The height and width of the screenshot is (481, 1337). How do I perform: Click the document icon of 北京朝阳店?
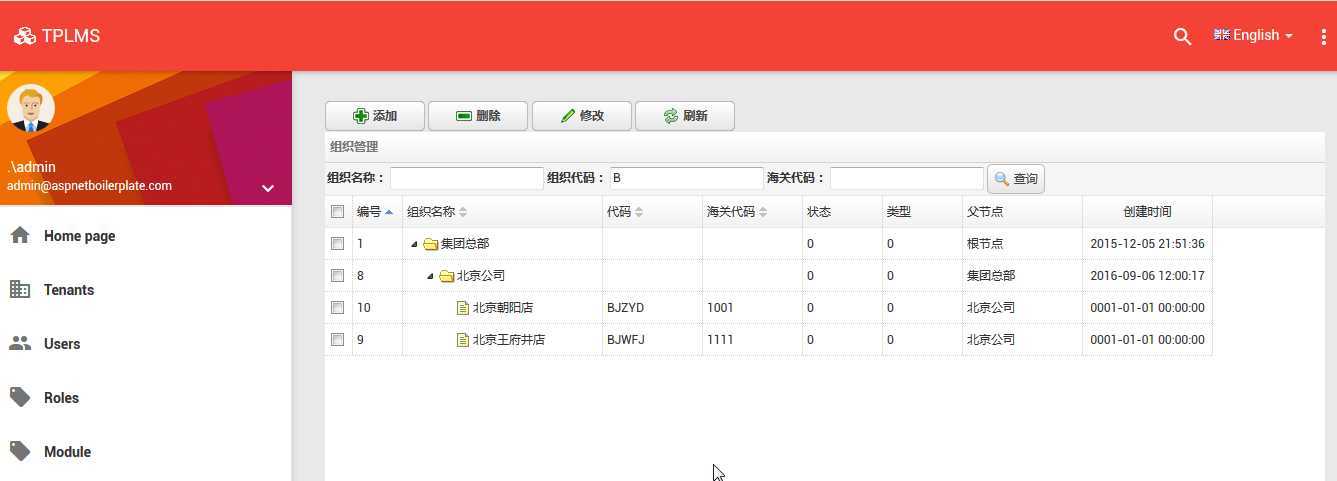(x=463, y=308)
